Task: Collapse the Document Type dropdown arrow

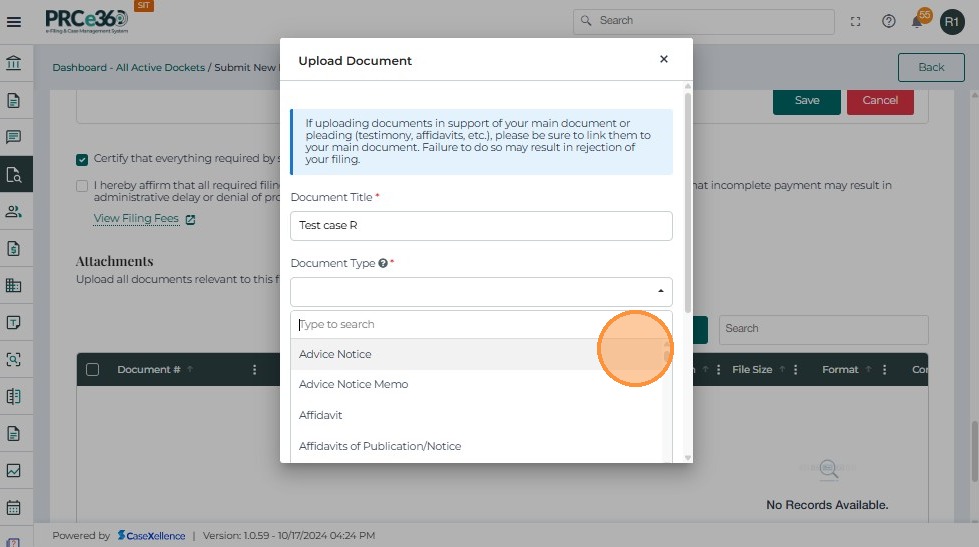Action: 660,292
